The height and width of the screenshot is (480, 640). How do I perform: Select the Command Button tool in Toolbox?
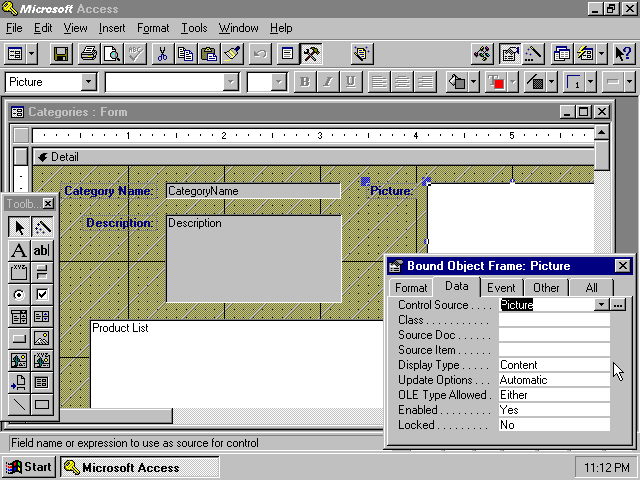click(x=19, y=338)
